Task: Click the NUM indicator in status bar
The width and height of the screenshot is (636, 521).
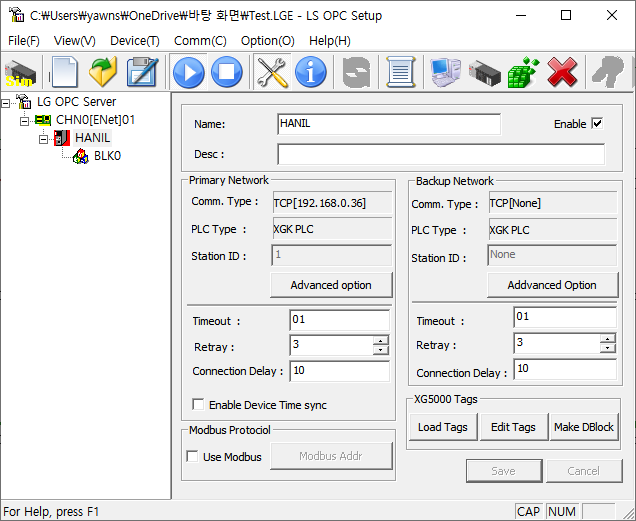Action: point(562,512)
